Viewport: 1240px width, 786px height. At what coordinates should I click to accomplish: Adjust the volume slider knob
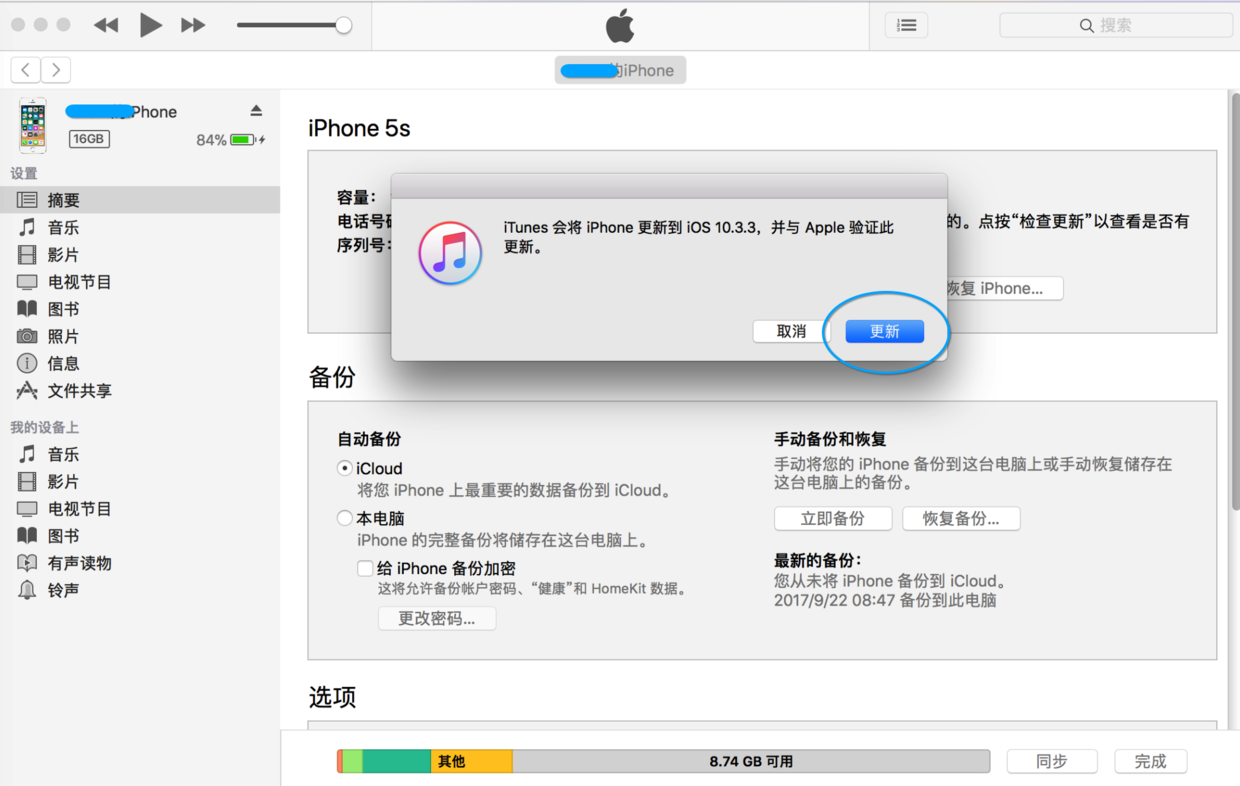pos(343,25)
